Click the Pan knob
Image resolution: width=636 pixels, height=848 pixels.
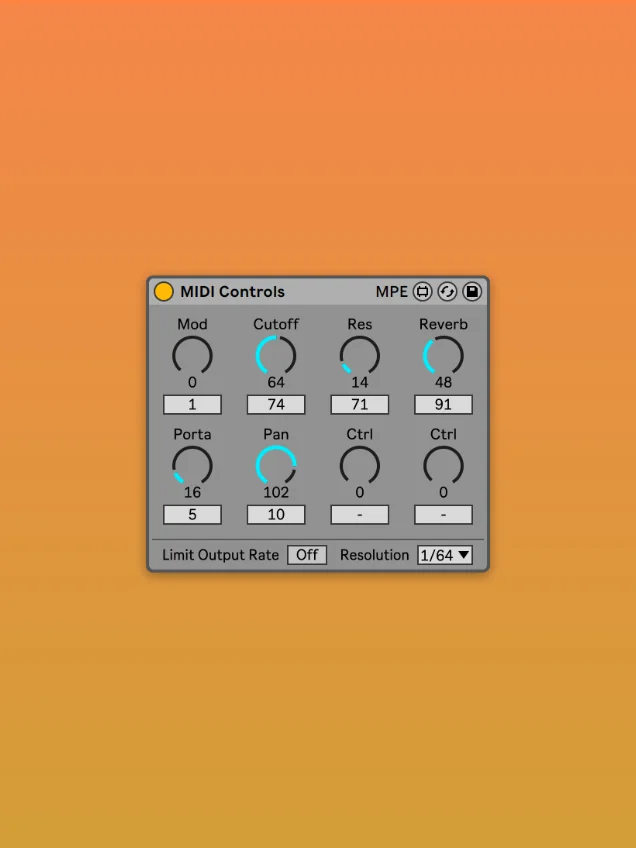(276, 466)
